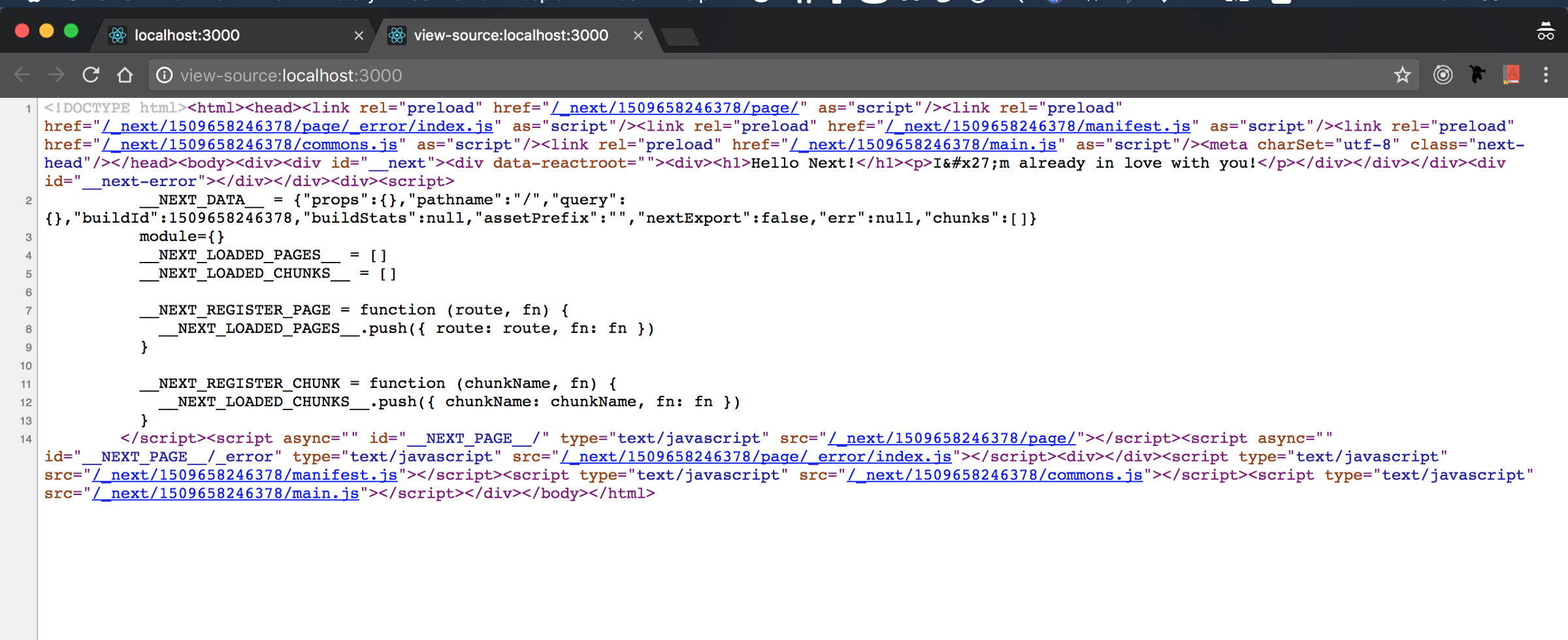Close the view-source:localhost:3000 tab
Image resolution: width=1568 pixels, height=640 pixels.
[x=638, y=35]
